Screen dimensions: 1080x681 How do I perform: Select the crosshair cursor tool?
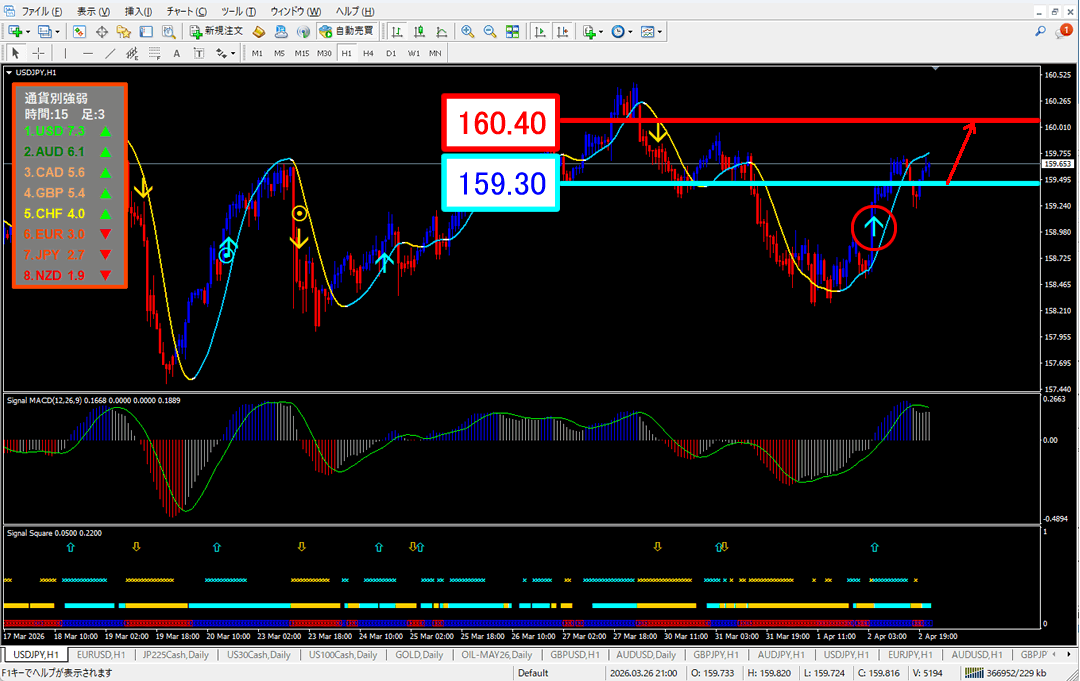click(x=38, y=53)
